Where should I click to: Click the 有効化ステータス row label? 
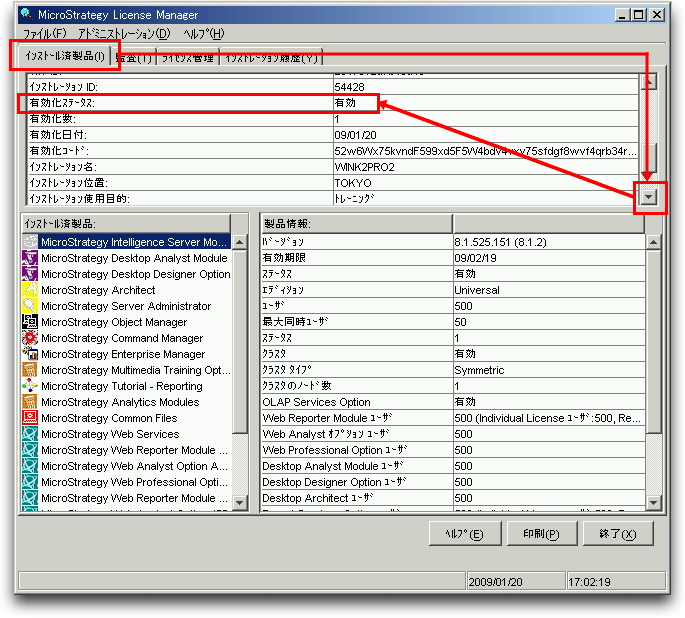tap(62, 103)
